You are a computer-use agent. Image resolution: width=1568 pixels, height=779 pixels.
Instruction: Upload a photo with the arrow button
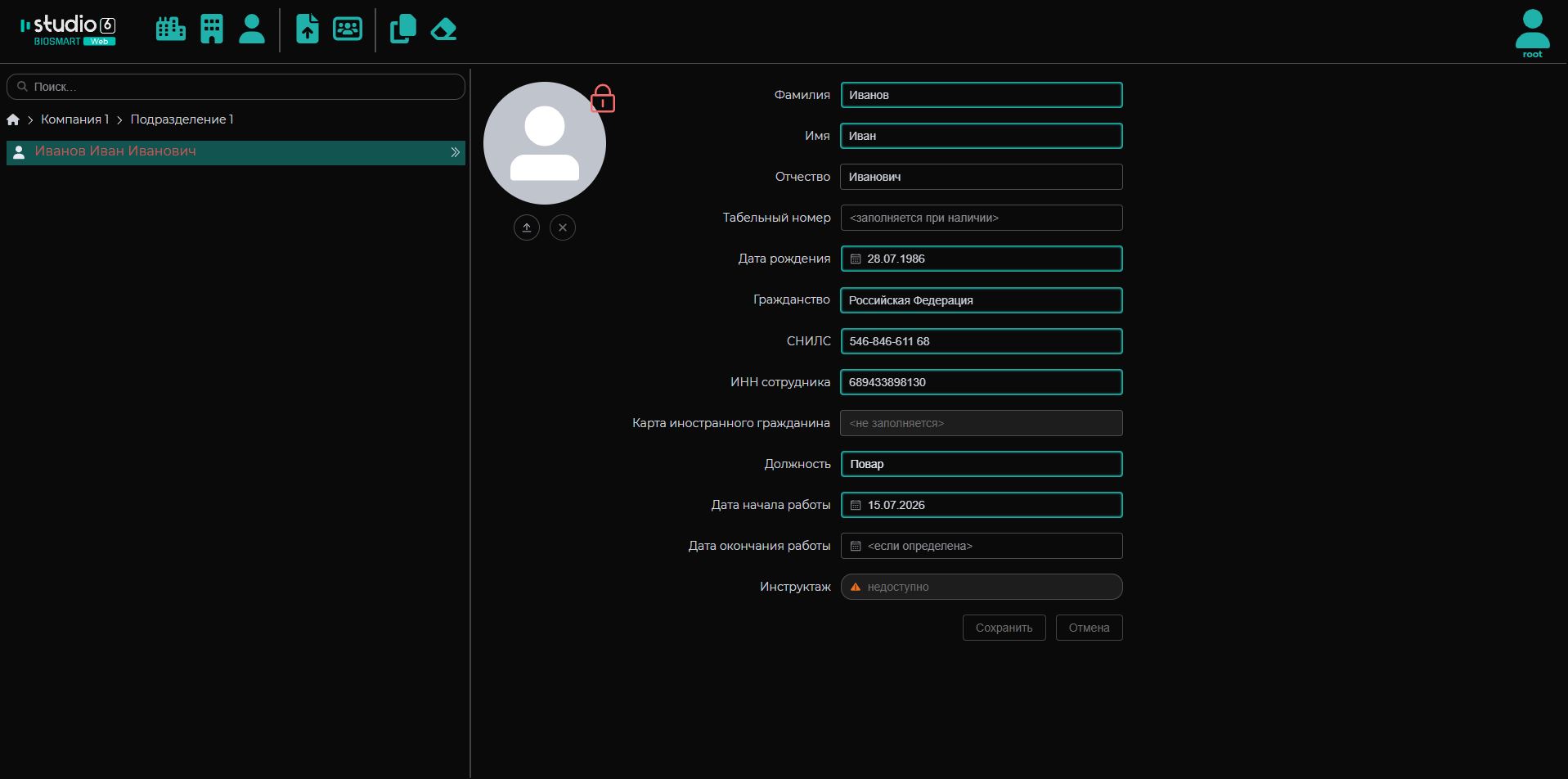coord(527,227)
